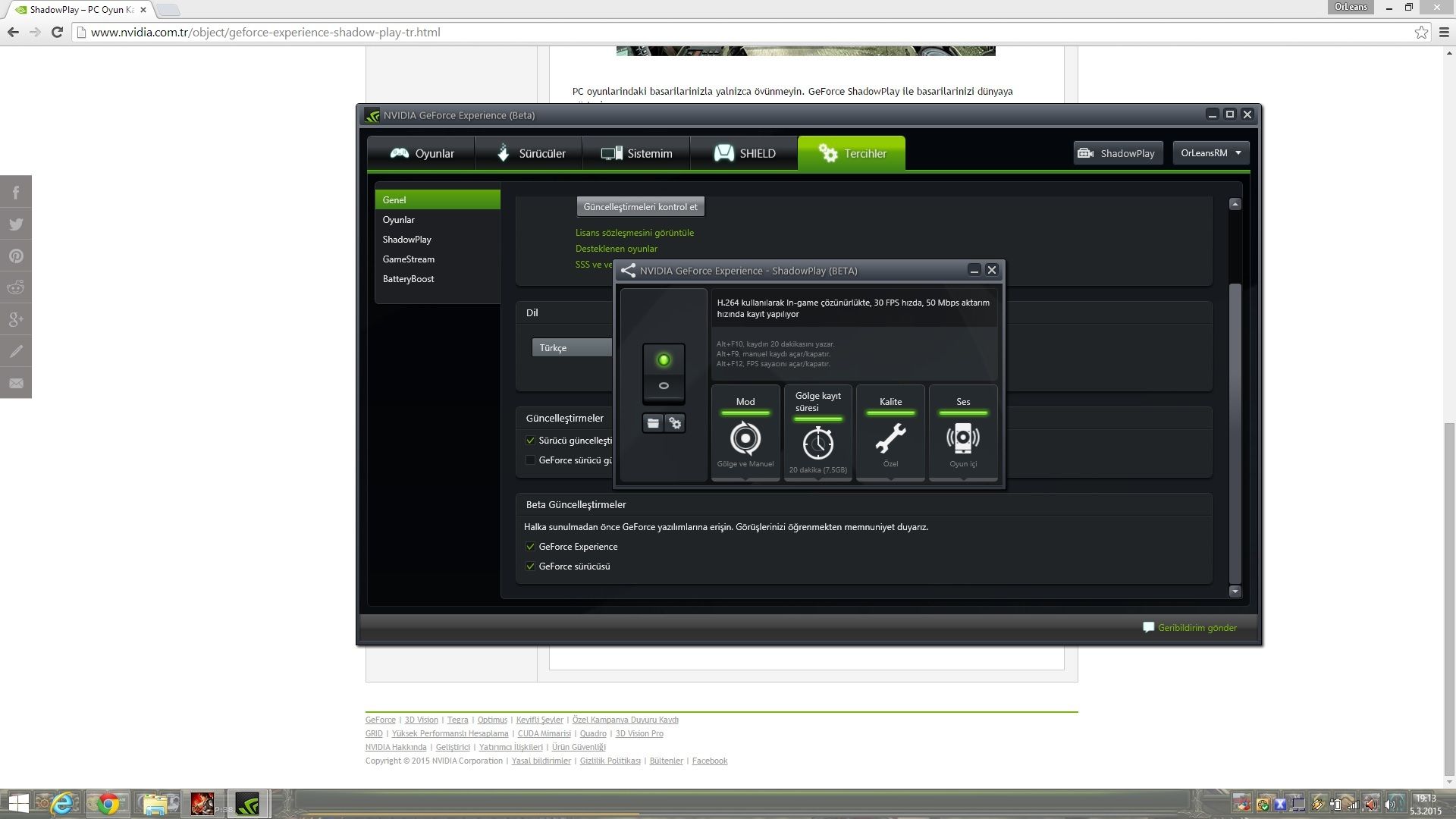The height and width of the screenshot is (819, 1456).
Task: Select ShadowPlay in the preferences sidebar
Action: tap(407, 240)
